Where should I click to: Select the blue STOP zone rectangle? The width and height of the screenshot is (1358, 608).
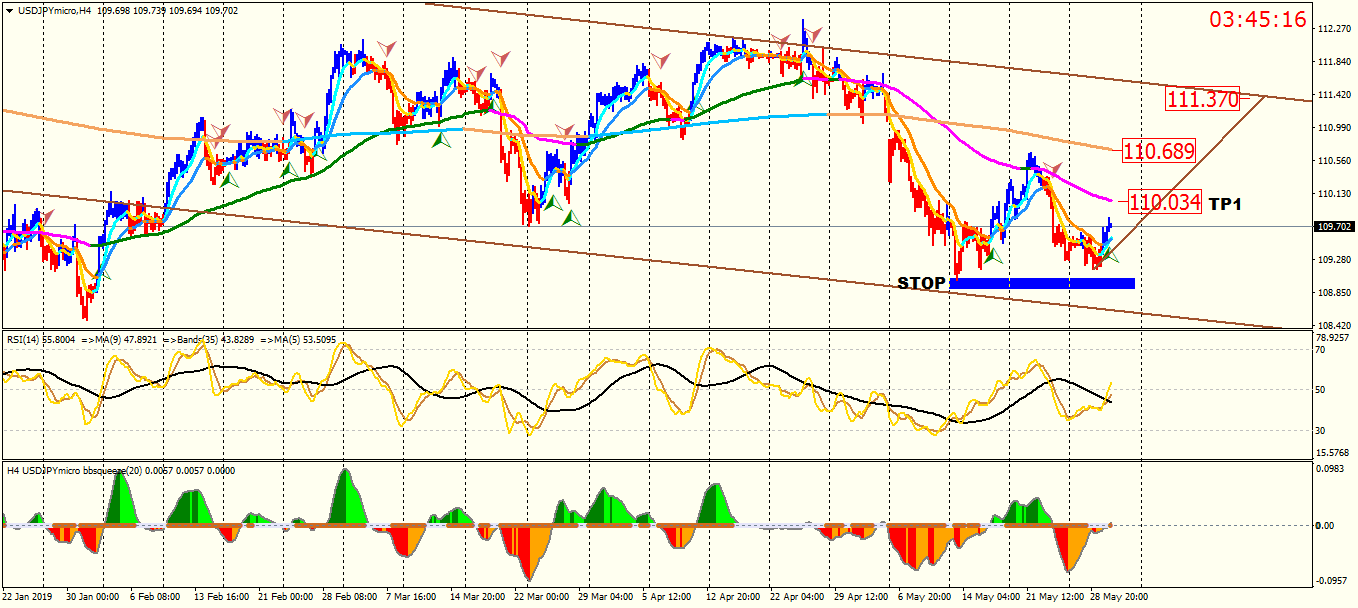click(1042, 283)
